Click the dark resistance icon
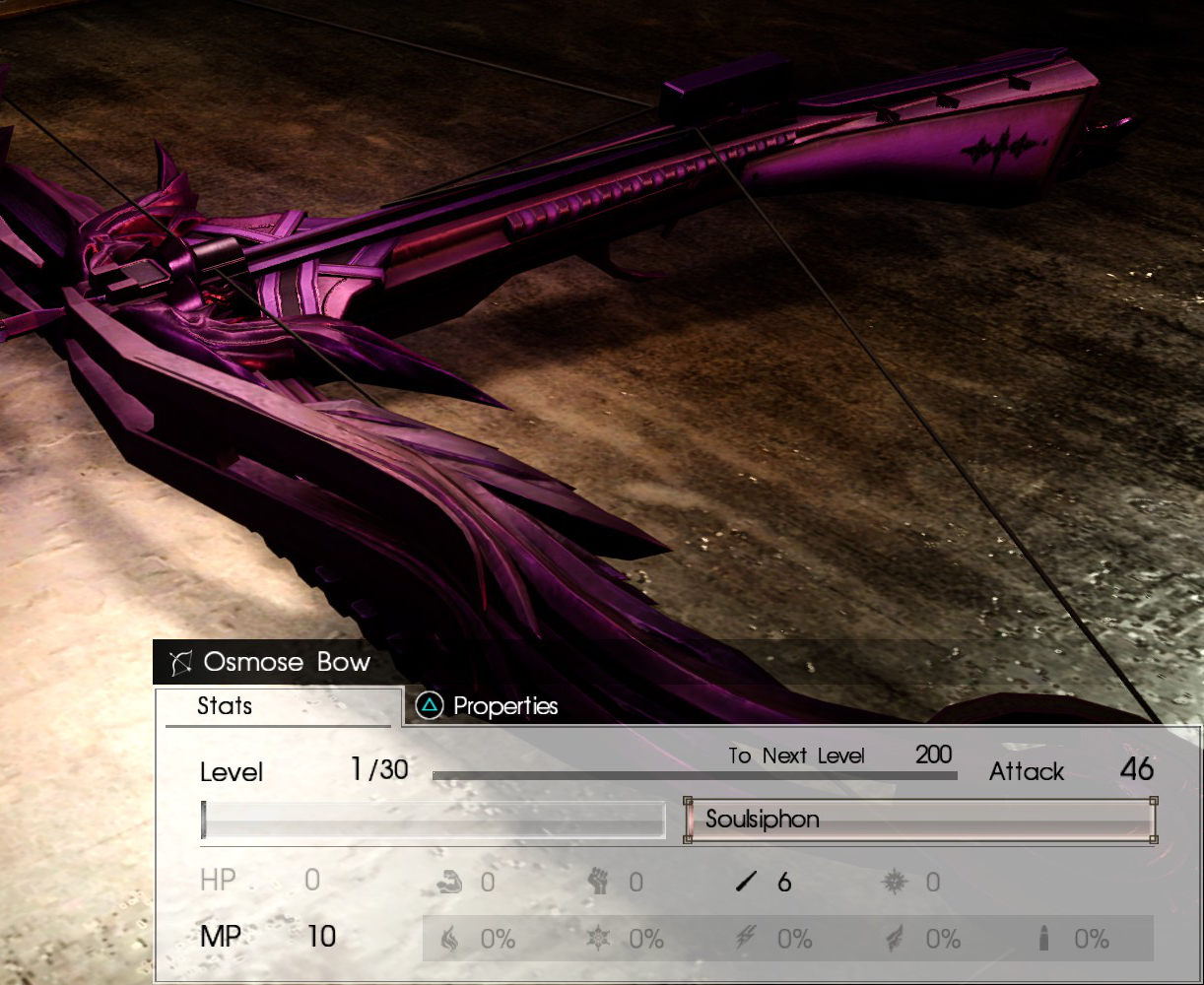The image size is (1204, 985). 895,939
